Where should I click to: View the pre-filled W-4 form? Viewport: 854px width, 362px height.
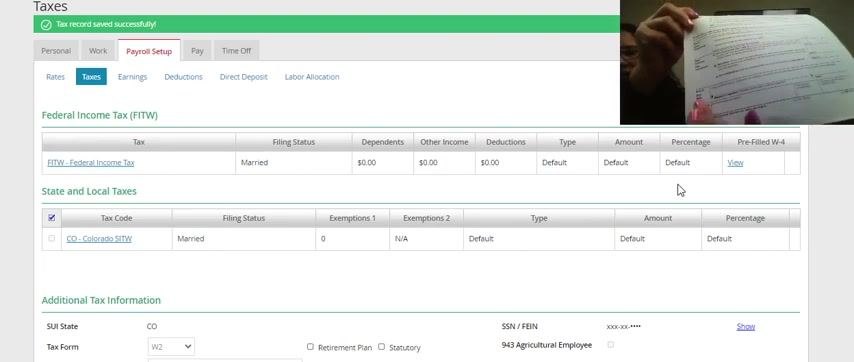point(735,163)
